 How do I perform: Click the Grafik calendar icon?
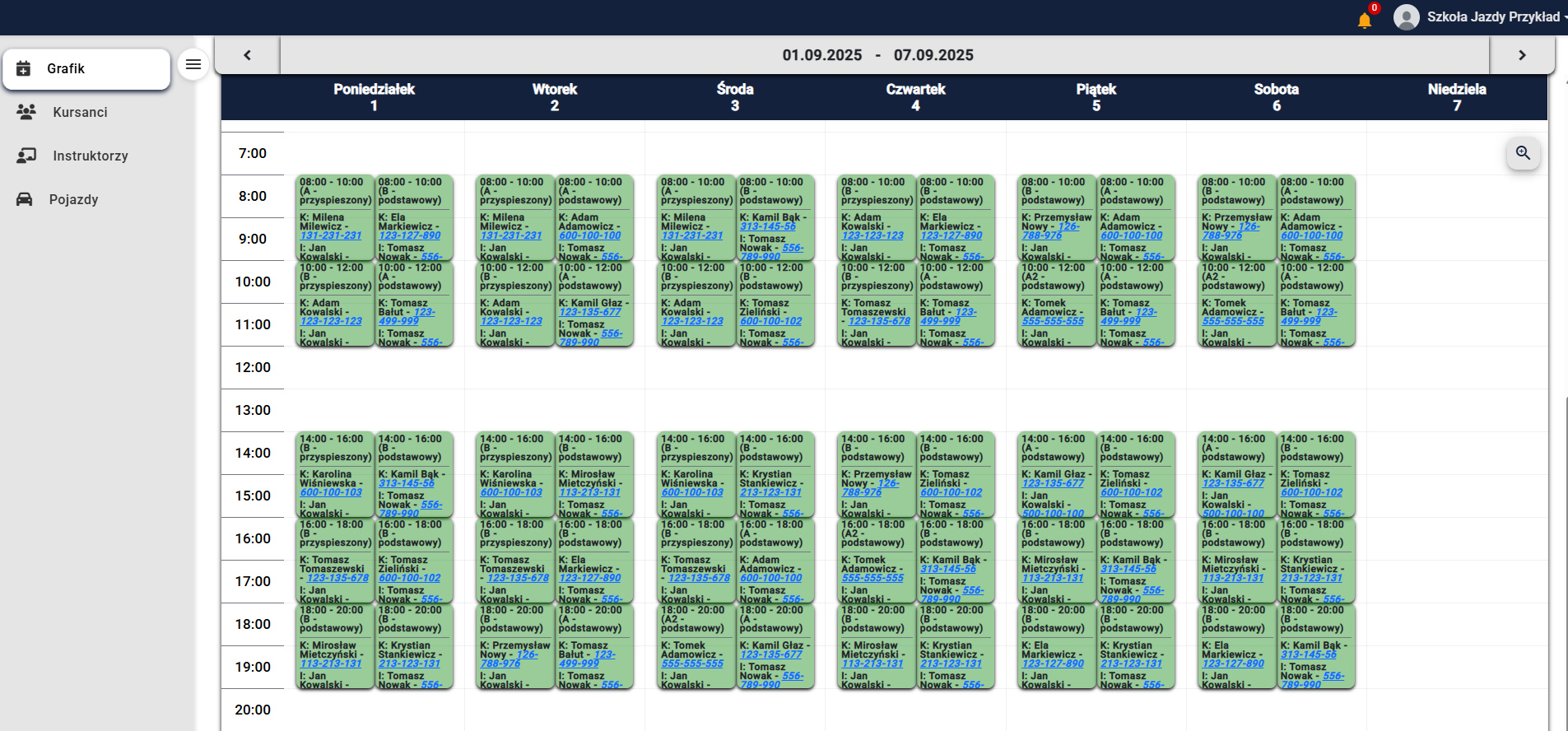point(24,68)
